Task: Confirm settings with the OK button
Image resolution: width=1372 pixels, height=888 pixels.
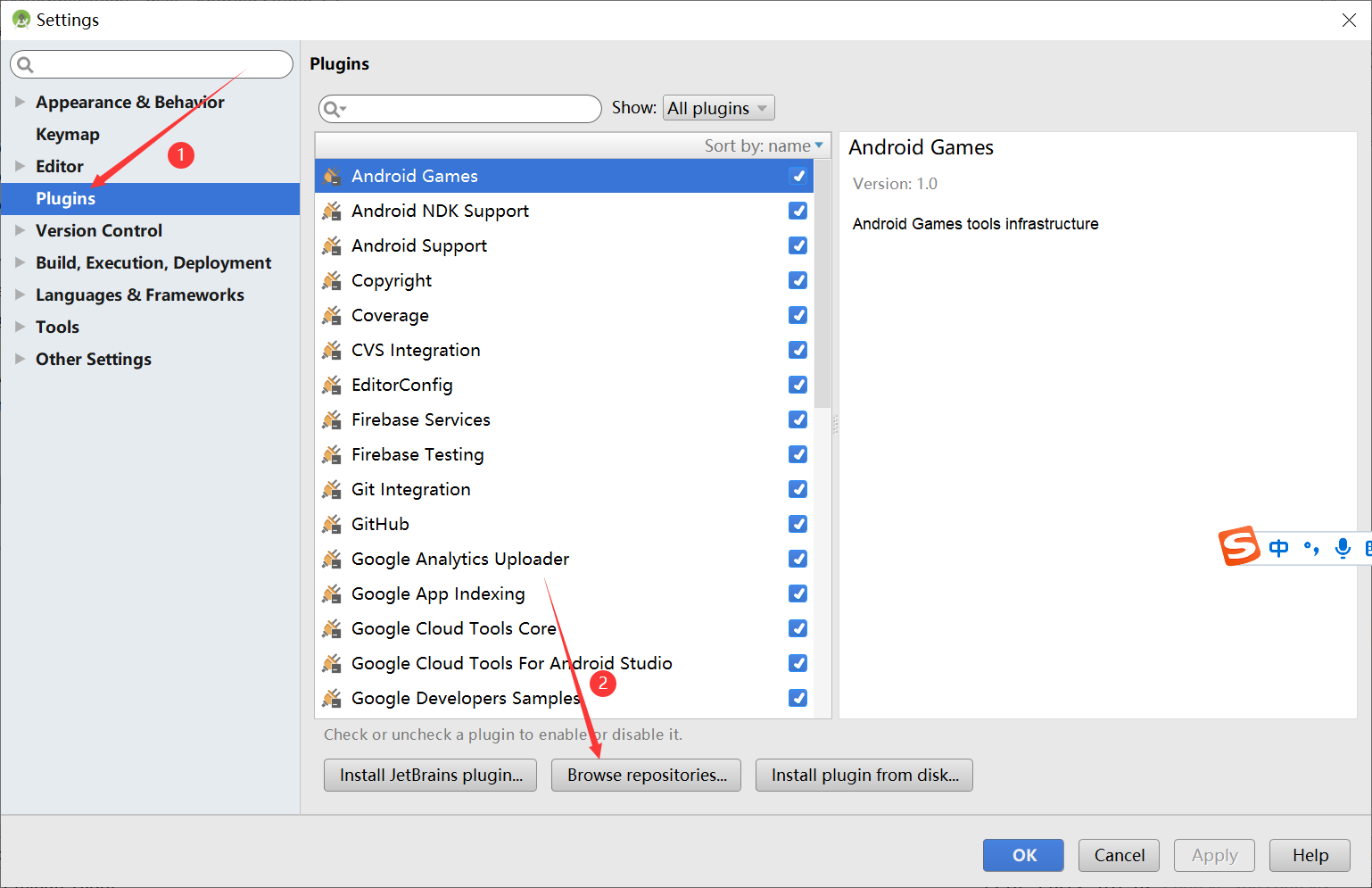Action: point(1023,855)
